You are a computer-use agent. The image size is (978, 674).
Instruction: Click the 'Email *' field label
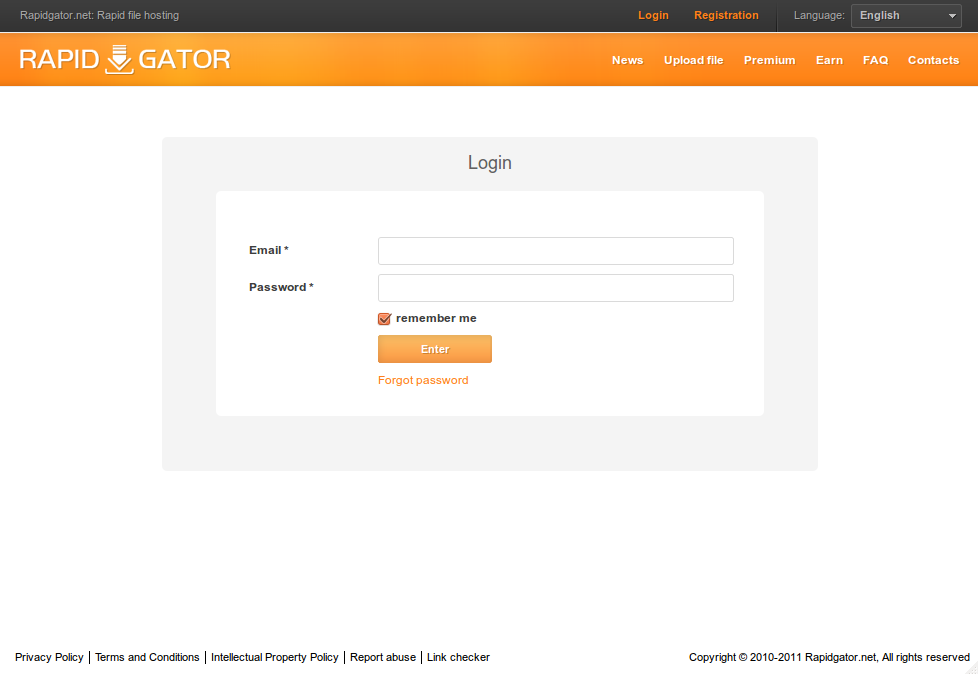(x=269, y=250)
